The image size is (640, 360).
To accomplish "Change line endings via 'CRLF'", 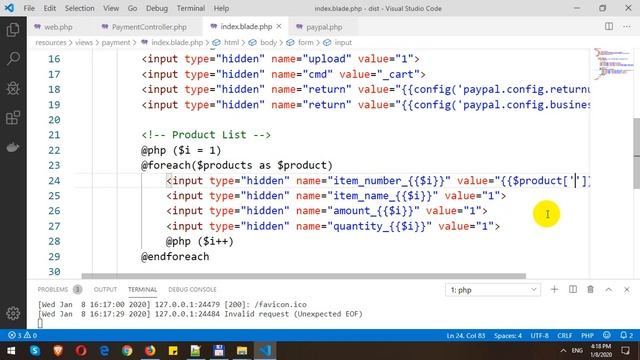I will [x=564, y=336].
